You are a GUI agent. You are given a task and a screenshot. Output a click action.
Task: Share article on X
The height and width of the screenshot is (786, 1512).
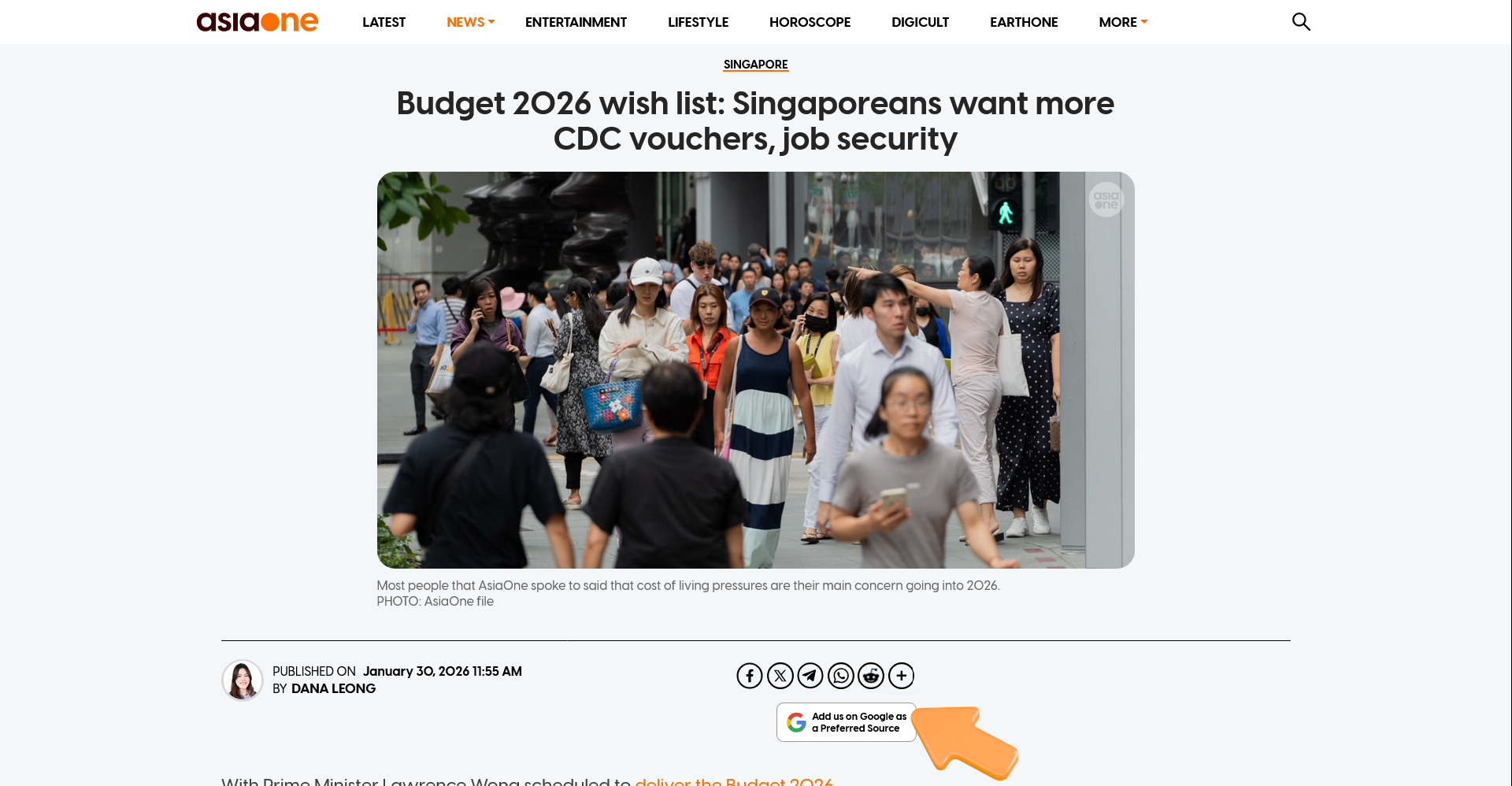pyautogui.click(x=780, y=676)
